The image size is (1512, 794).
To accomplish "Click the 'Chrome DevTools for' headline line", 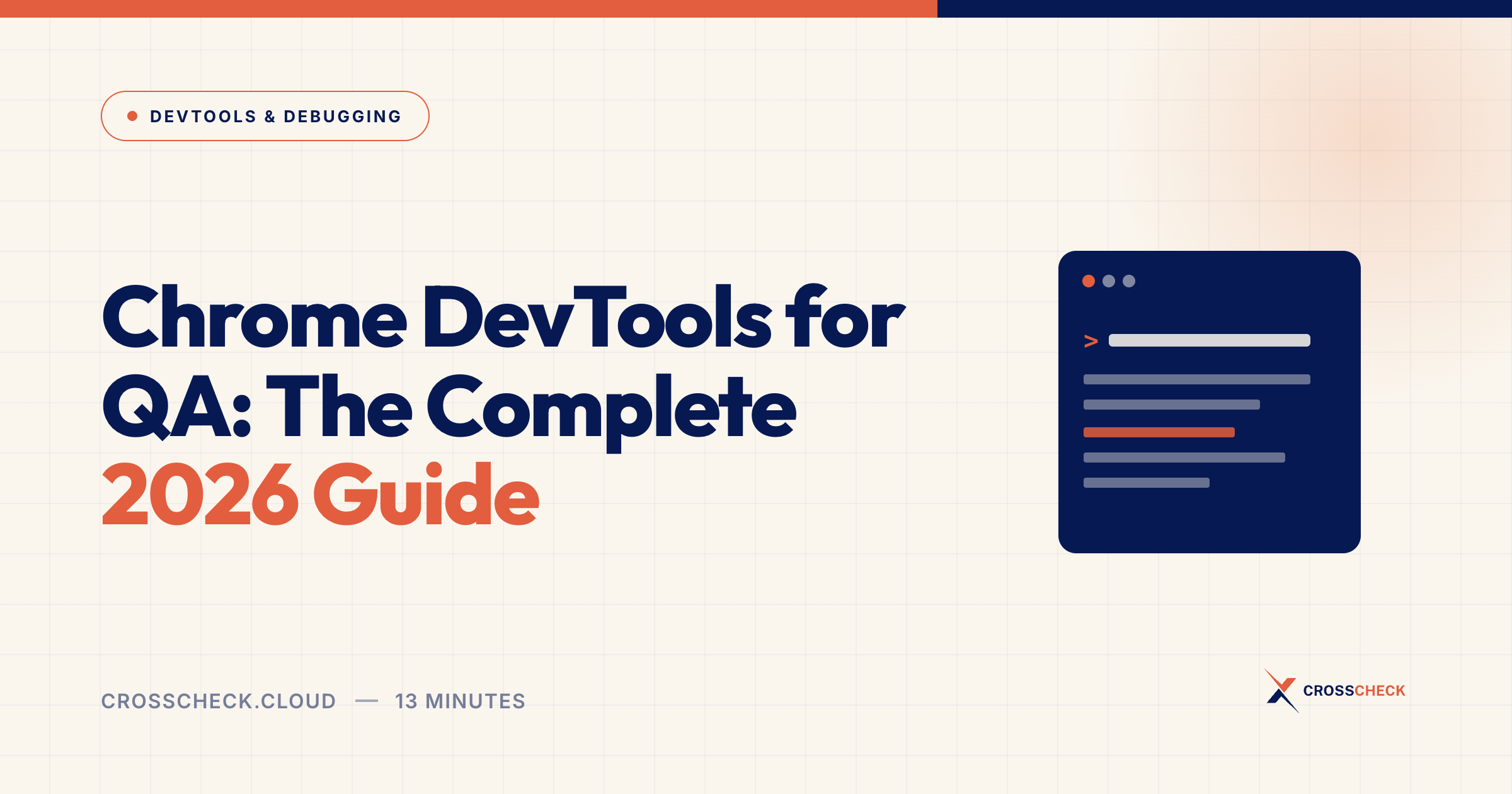I will pyautogui.click(x=503, y=316).
